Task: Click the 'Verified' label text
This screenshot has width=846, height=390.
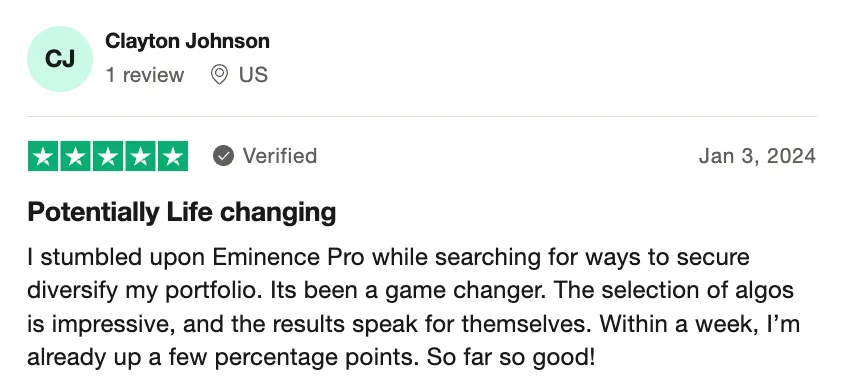Action: (x=279, y=156)
